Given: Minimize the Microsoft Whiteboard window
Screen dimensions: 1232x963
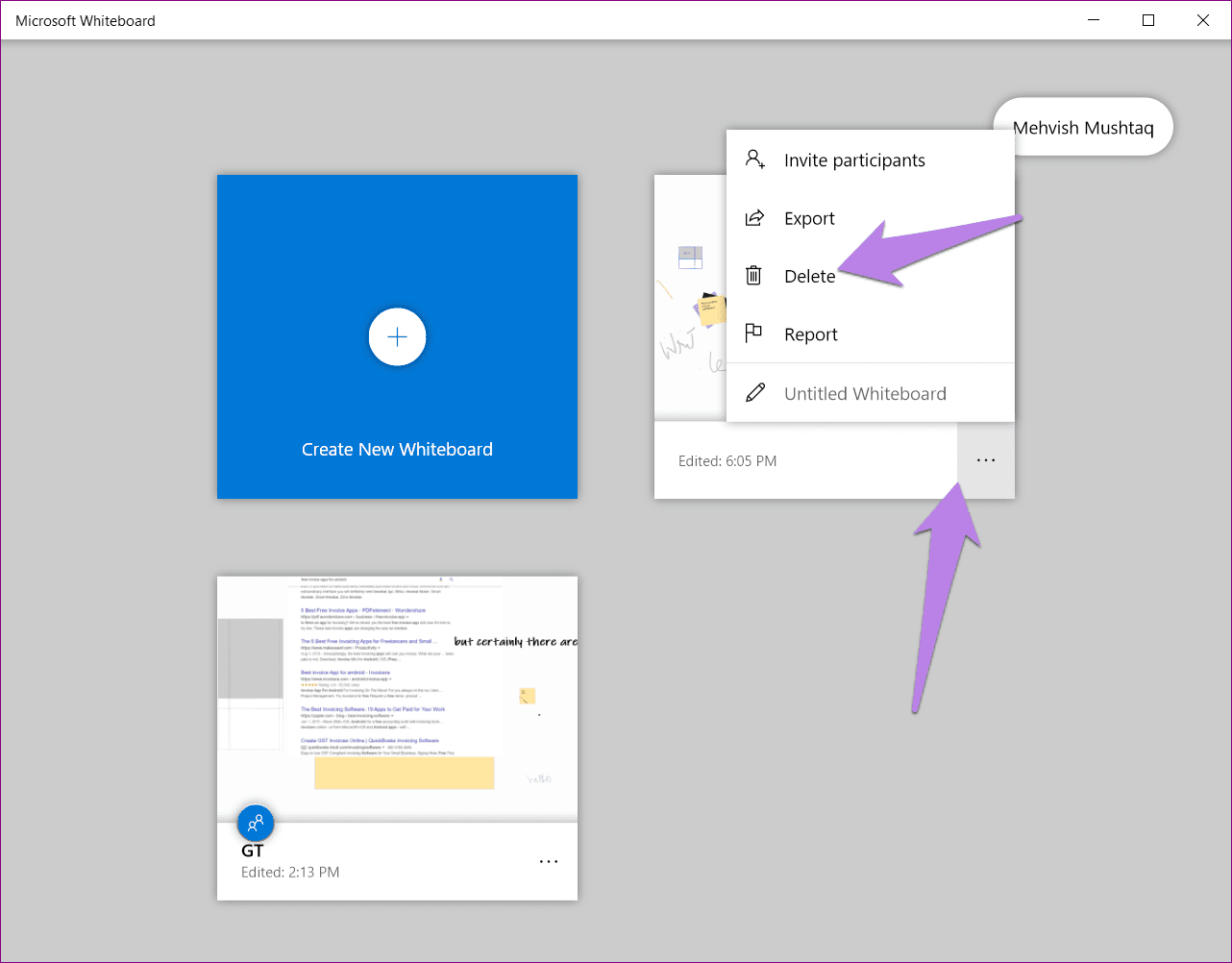Looking at the screenshot, I should pyautogui.click(x=1094, y=20).
